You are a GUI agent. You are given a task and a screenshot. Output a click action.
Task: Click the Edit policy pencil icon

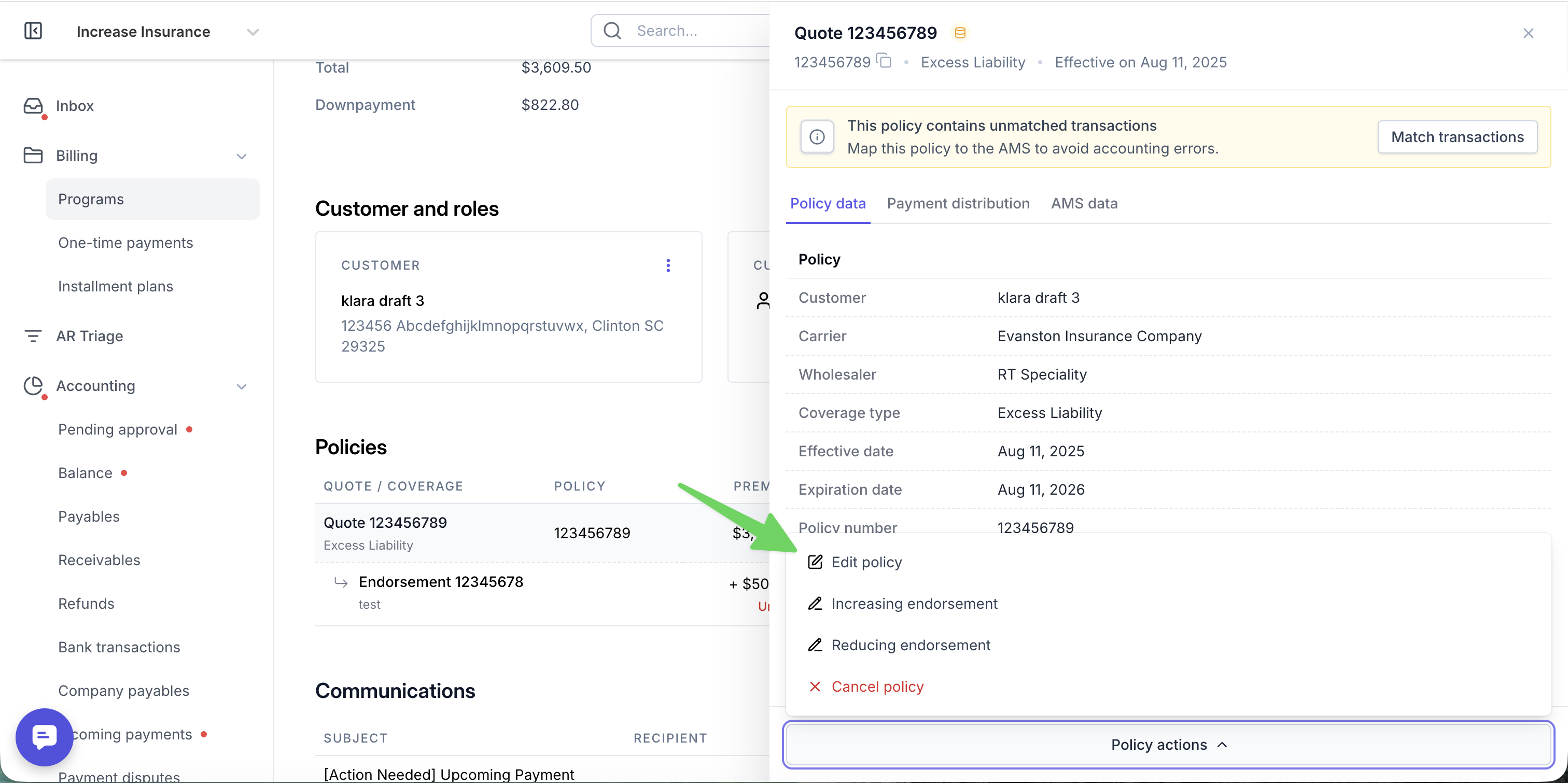(x=815, y=562)
